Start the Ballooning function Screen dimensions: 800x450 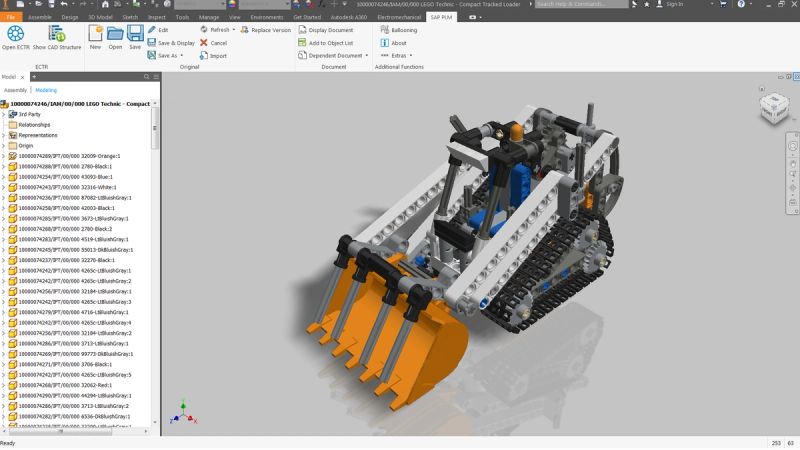399,30
